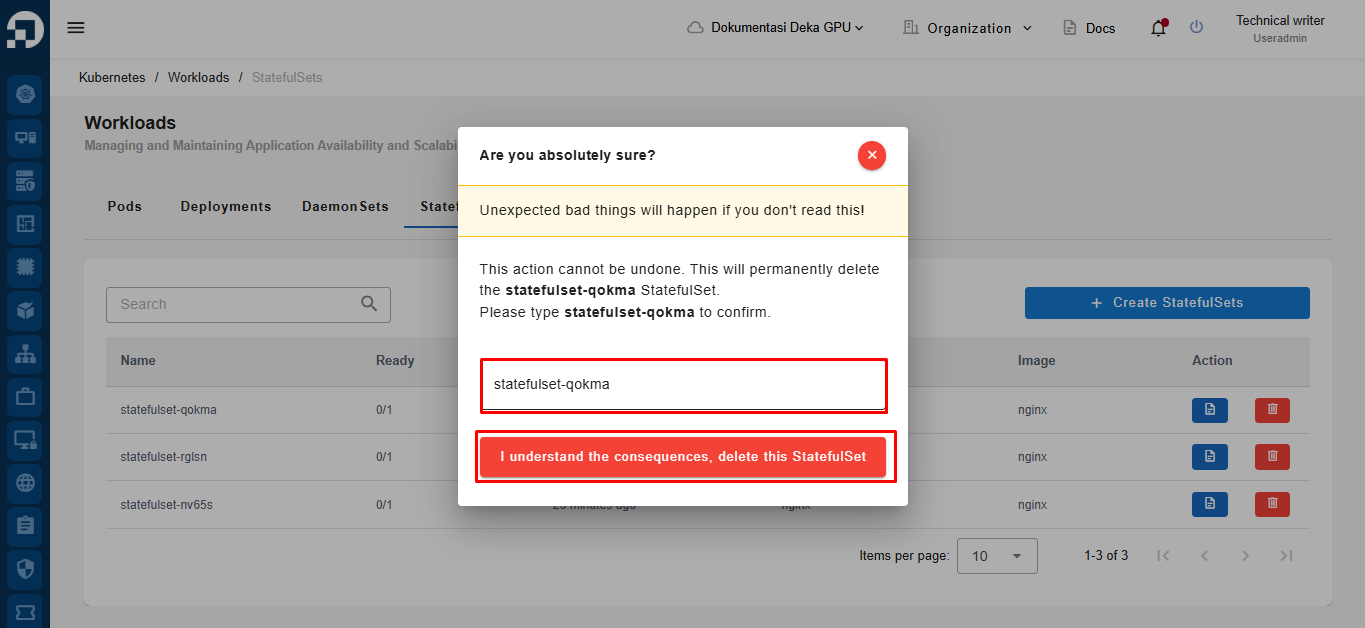Switch to the Deployments tab
Image resolution: width=1365 pixels, height=628 pixels.
coord(226,207)
